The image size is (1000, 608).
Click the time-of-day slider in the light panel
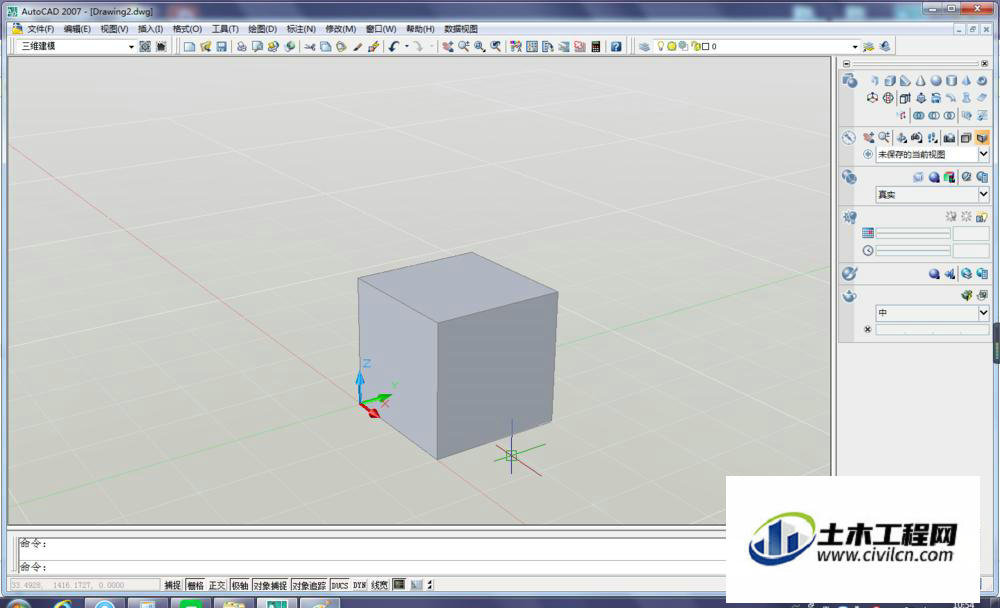coord(913,251)
